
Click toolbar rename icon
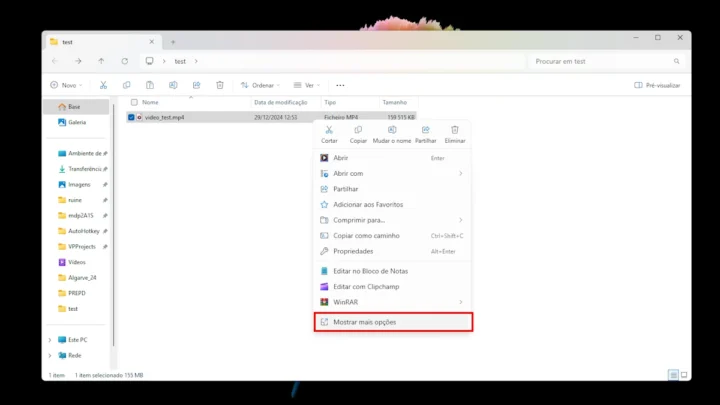(x=173, y=85)
